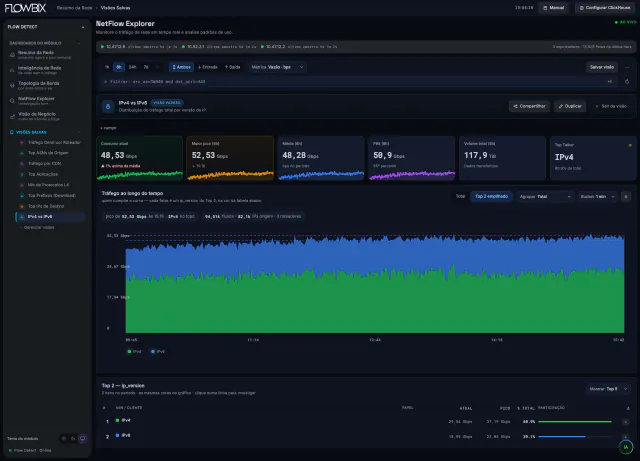Select the 1h time range
640x461 pixels.
click(x=107, y=67)
